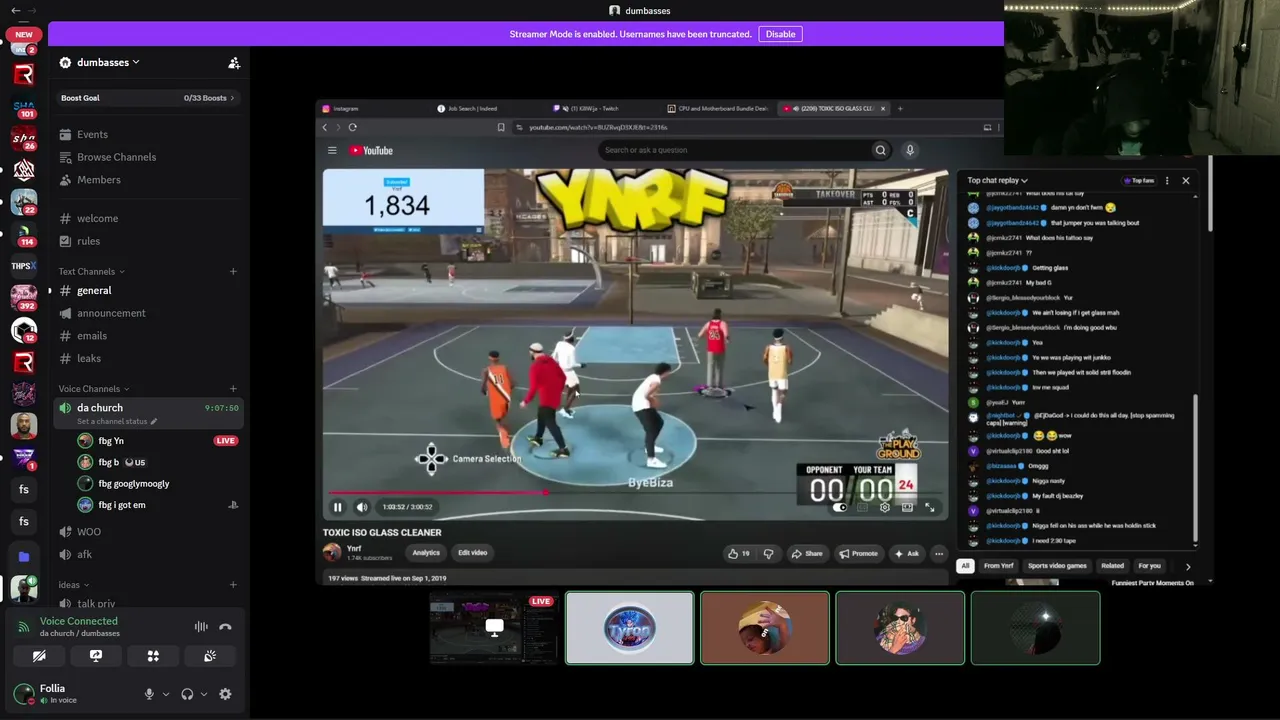Image resolution: width=1280 pixels, height=720 pixels.
Task: Click the bookmark icon beside the URL bar
Action: 501,127
